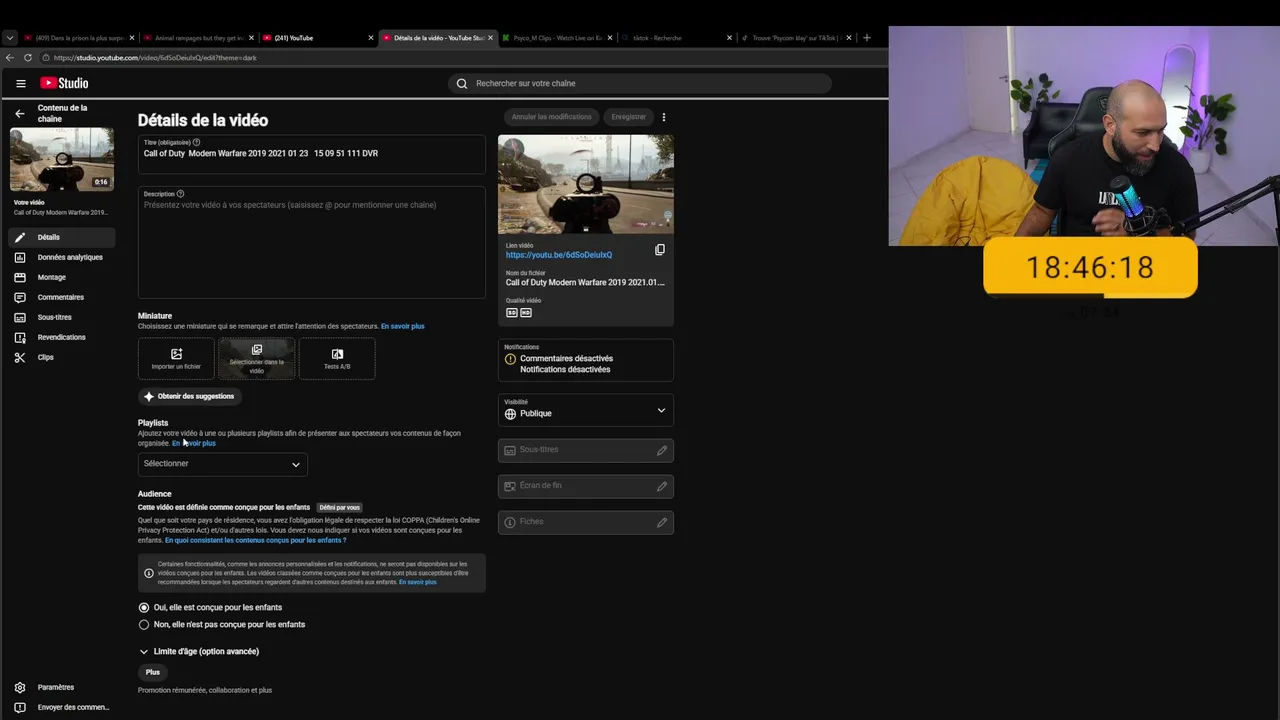Screen dimensions: 1280x720
Task: Open Clips with the scissors icon
Action: click(19, 357)
